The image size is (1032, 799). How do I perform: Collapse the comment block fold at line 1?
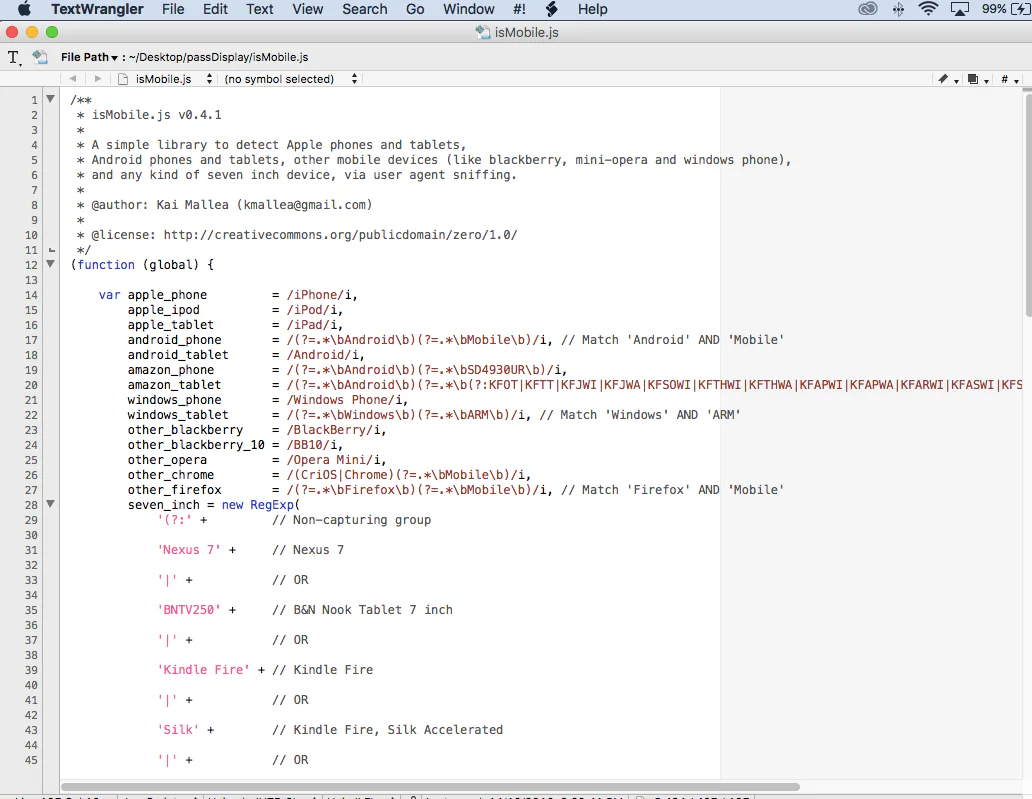point(50,99)
